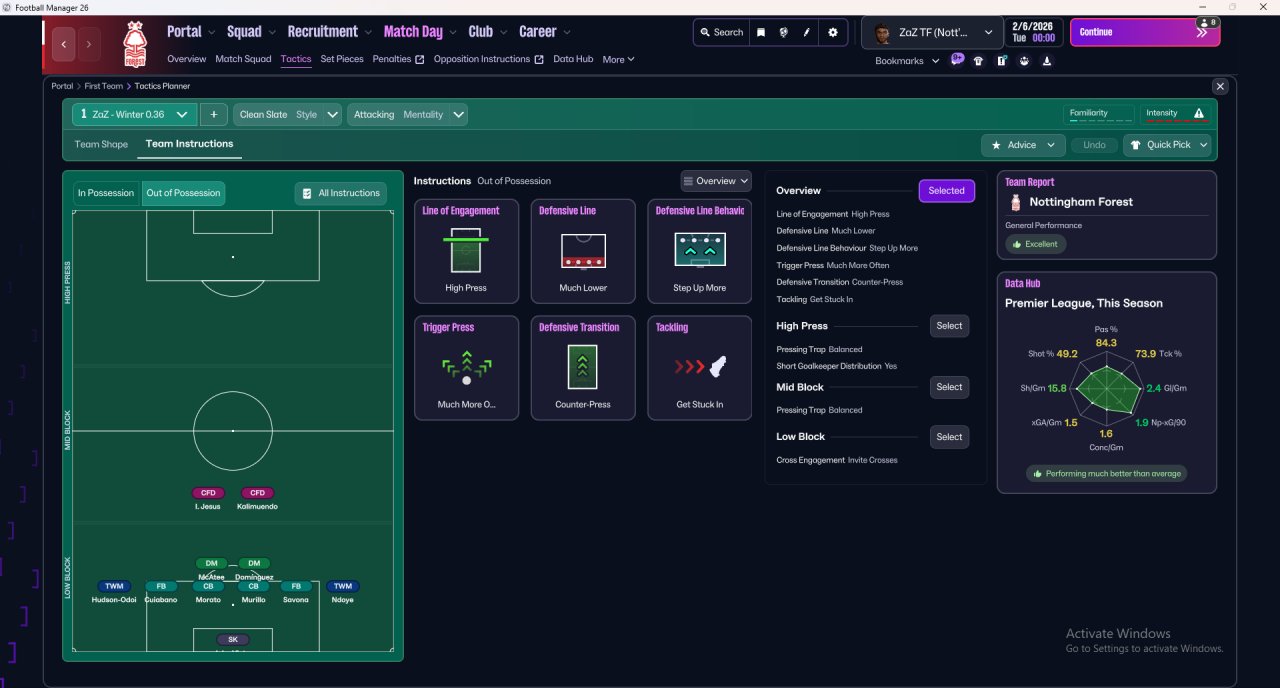
Task: Click the plus button to add tactic
Action: [x=214, y=115]
